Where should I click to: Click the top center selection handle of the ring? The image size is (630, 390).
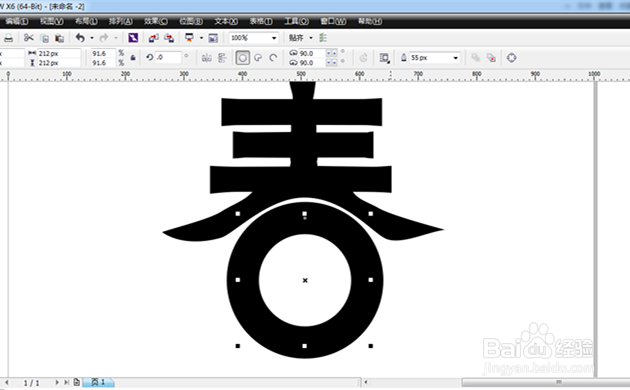305,214
